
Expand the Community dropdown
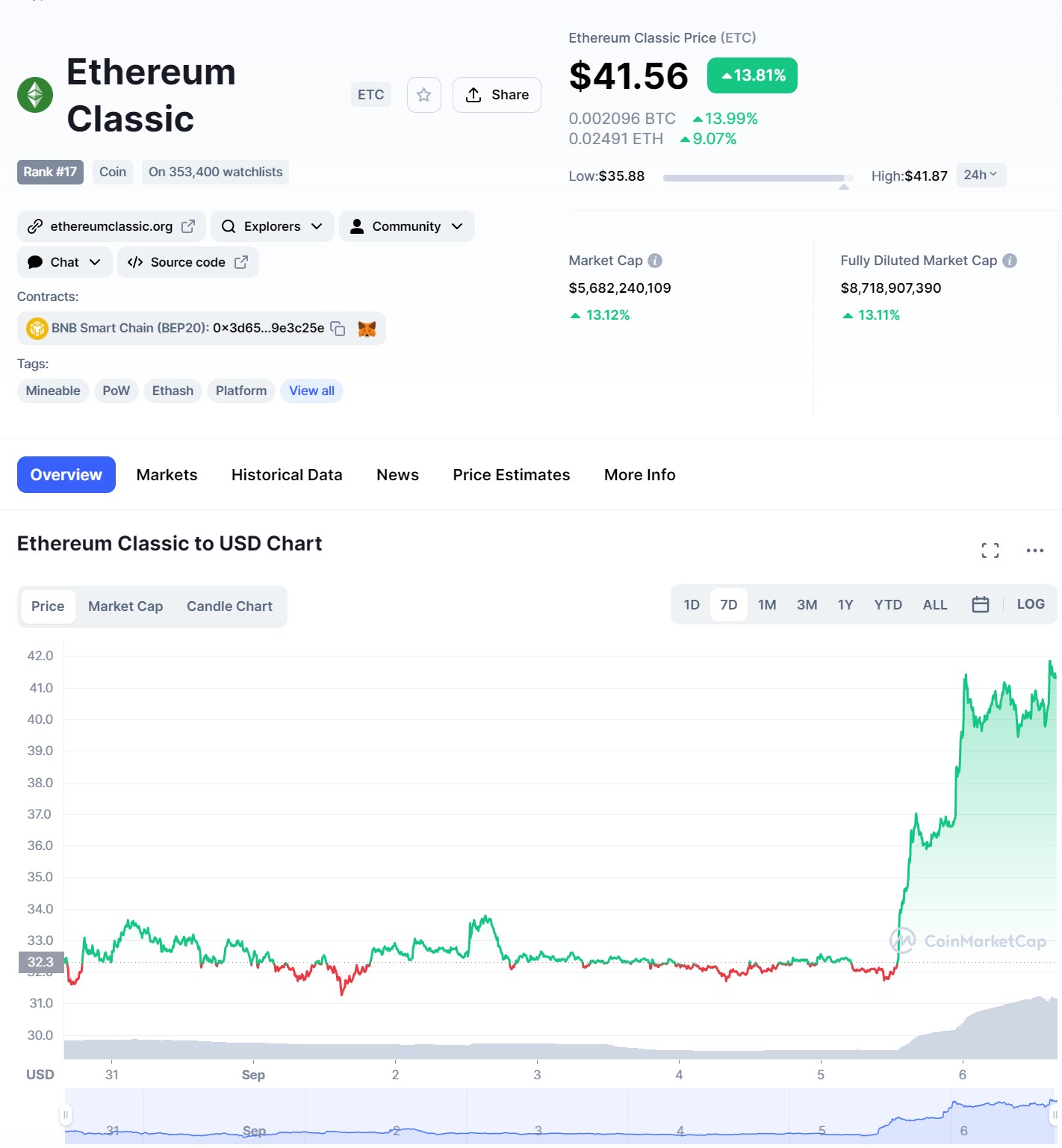pos(406,226)
